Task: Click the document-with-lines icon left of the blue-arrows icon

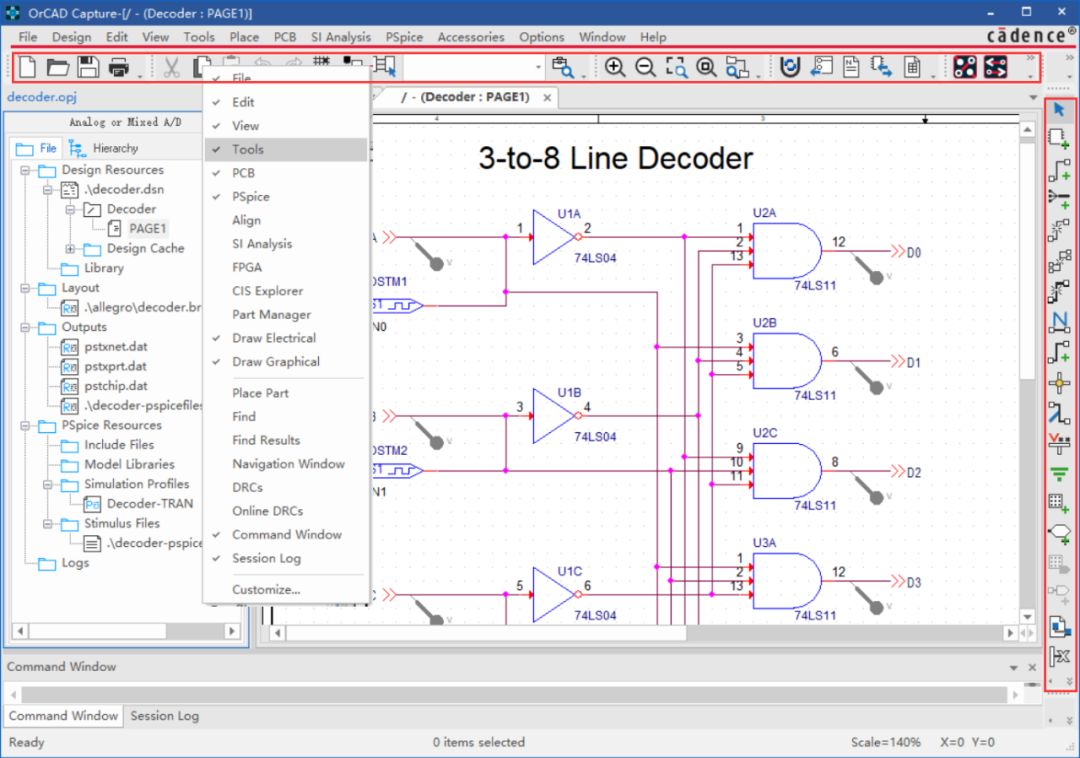Action: (851, 67)
